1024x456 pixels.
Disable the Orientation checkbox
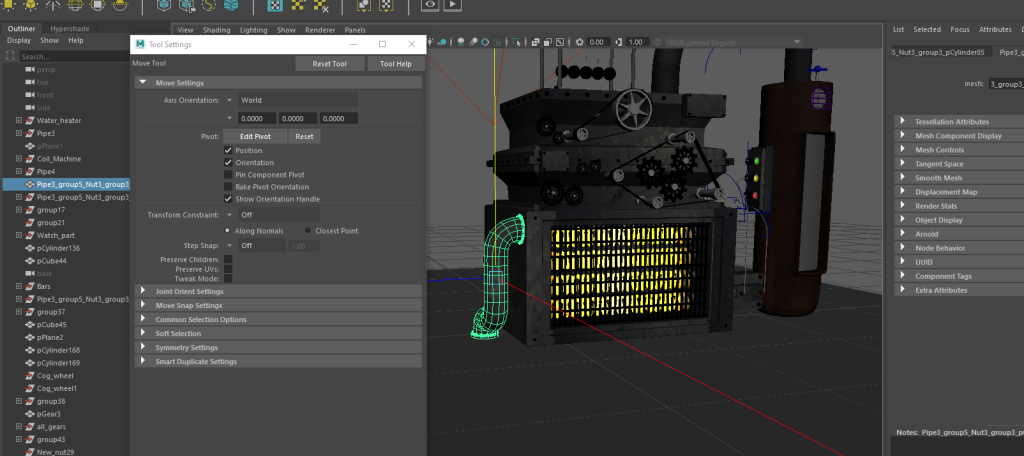coord(228,162)
